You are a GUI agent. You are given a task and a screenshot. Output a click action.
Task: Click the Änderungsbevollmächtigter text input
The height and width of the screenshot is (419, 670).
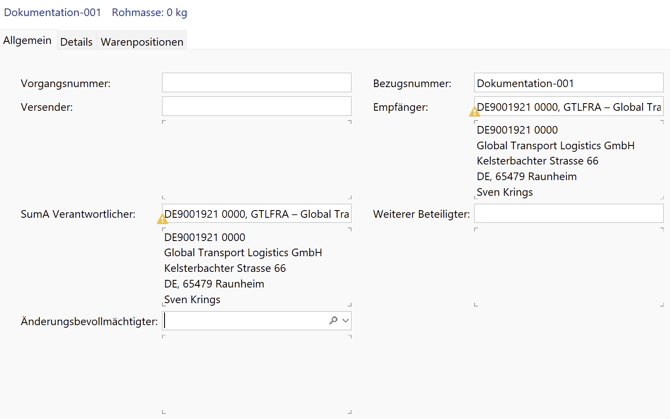coord(245,321)
